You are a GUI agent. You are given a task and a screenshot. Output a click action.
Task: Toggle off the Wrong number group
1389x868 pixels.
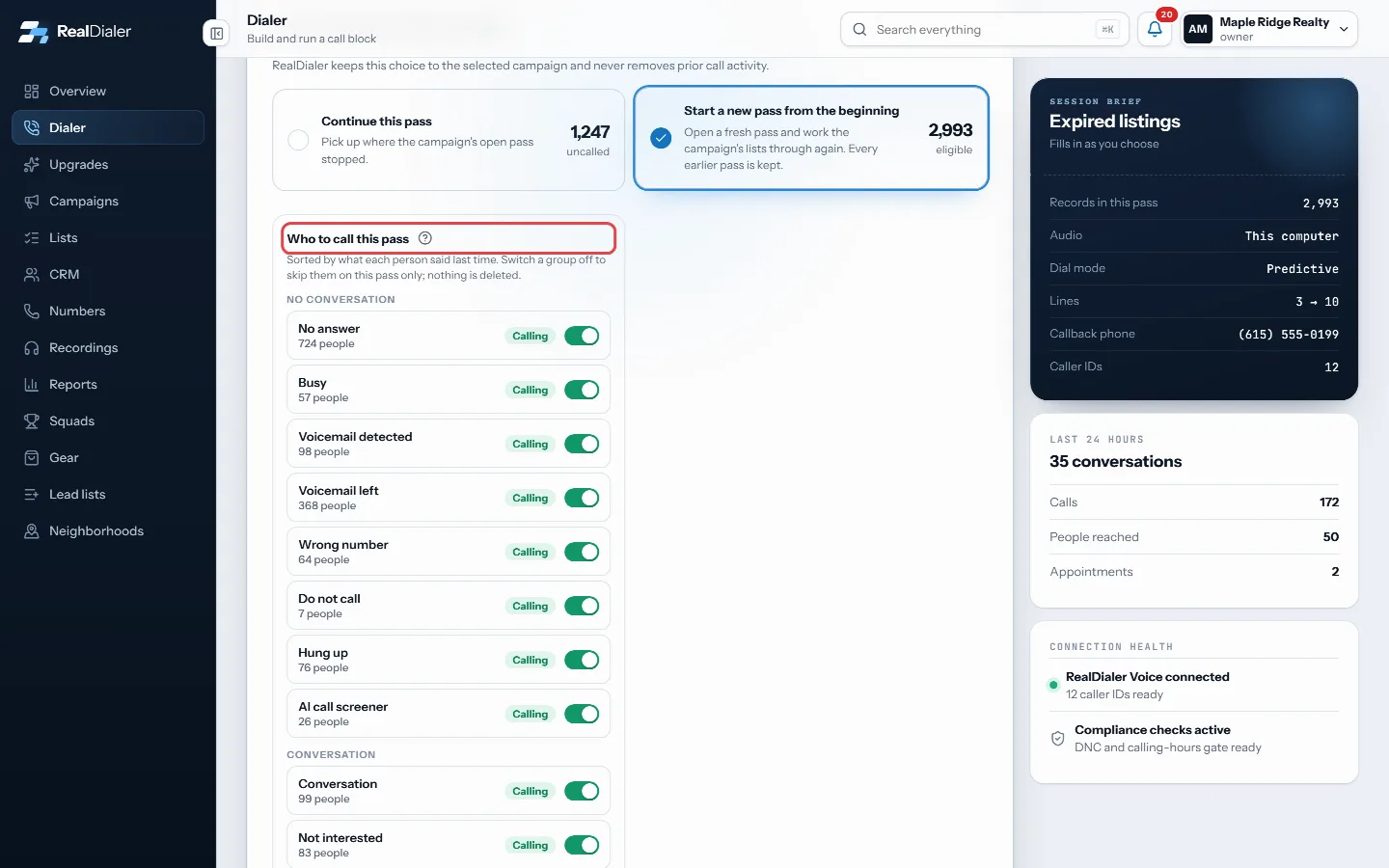[582, 552]
